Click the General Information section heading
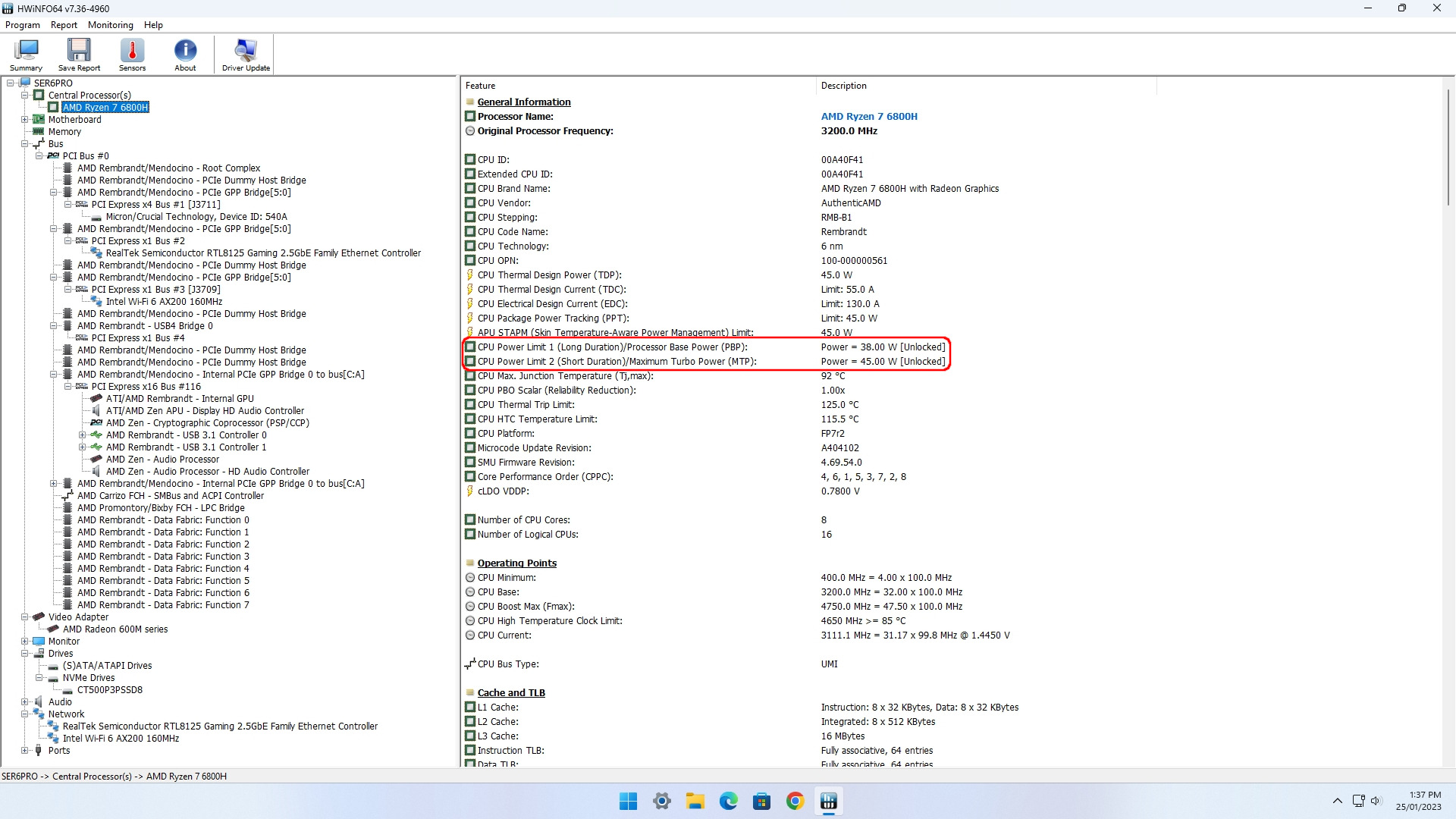Screen dimensions: 1456x819 coord(524,102)
